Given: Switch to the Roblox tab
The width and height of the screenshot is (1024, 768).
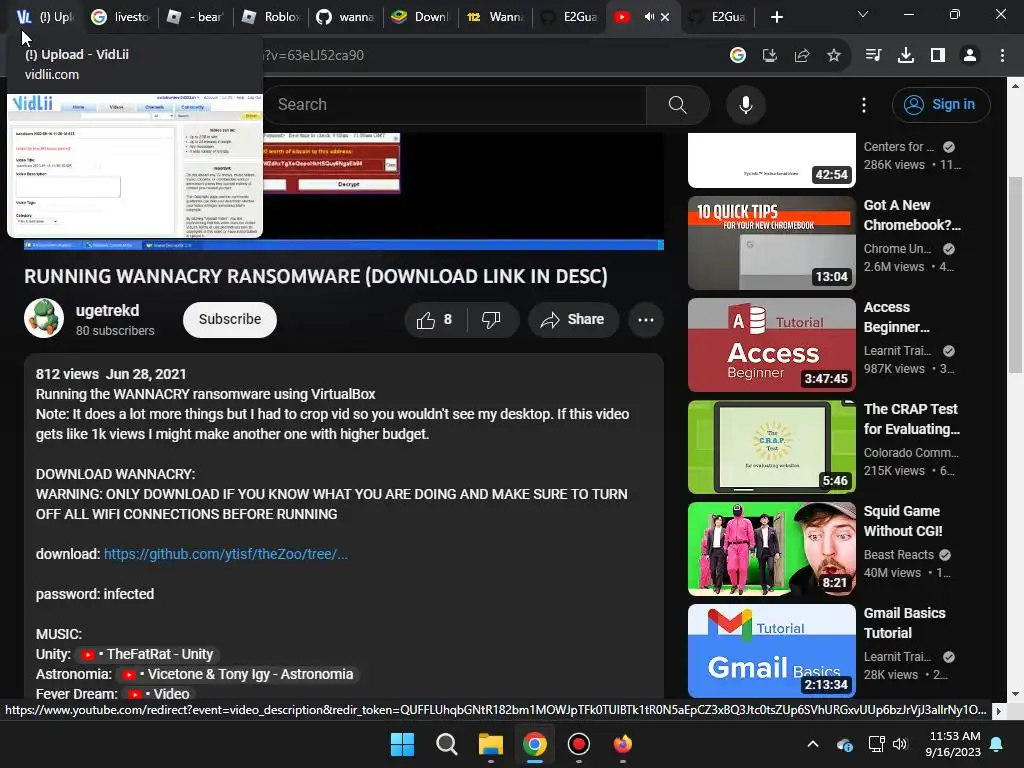Looking at the screenshot, I should 270,17.
